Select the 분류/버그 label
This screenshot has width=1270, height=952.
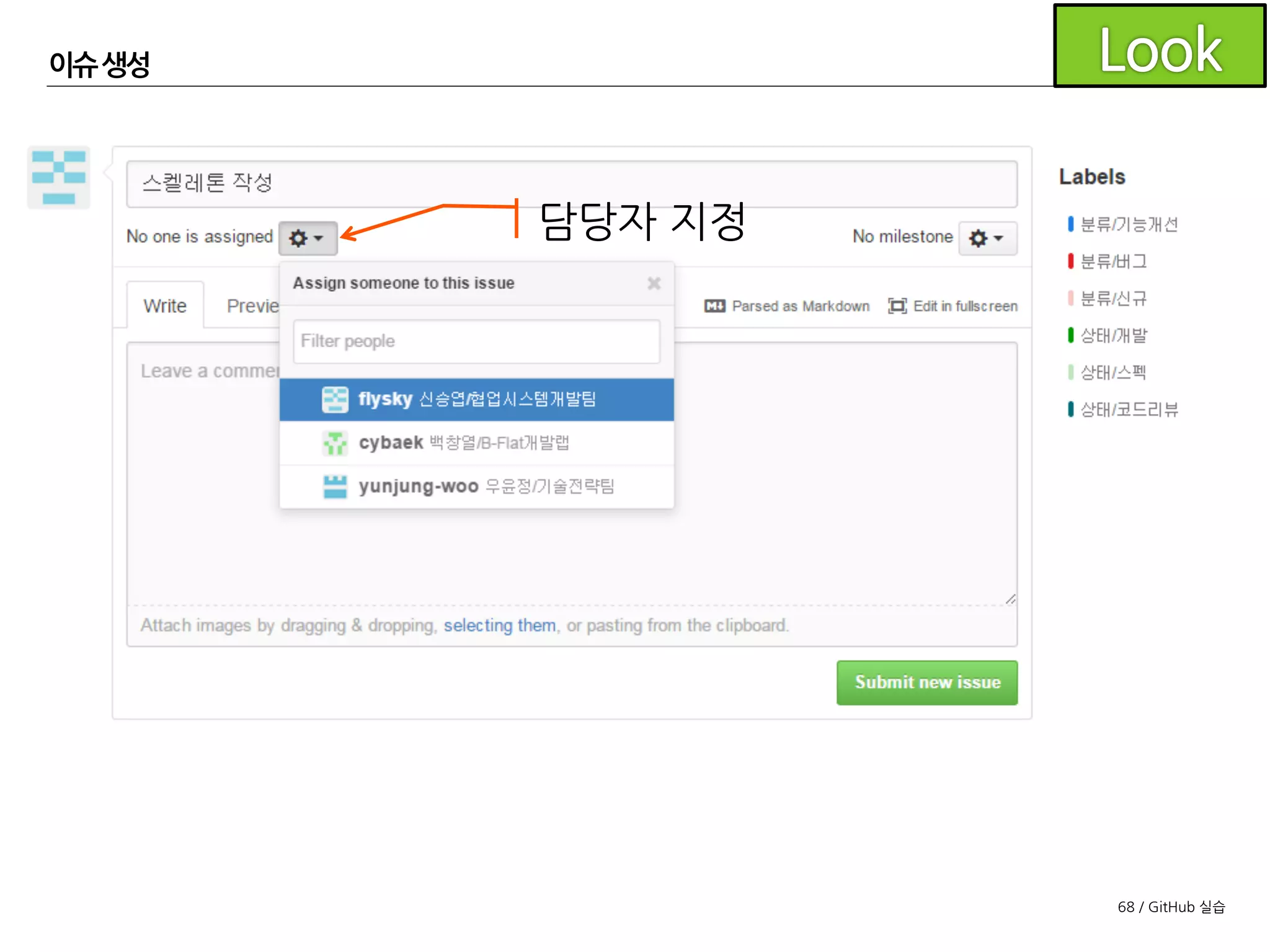click(x=1113, y=262)
